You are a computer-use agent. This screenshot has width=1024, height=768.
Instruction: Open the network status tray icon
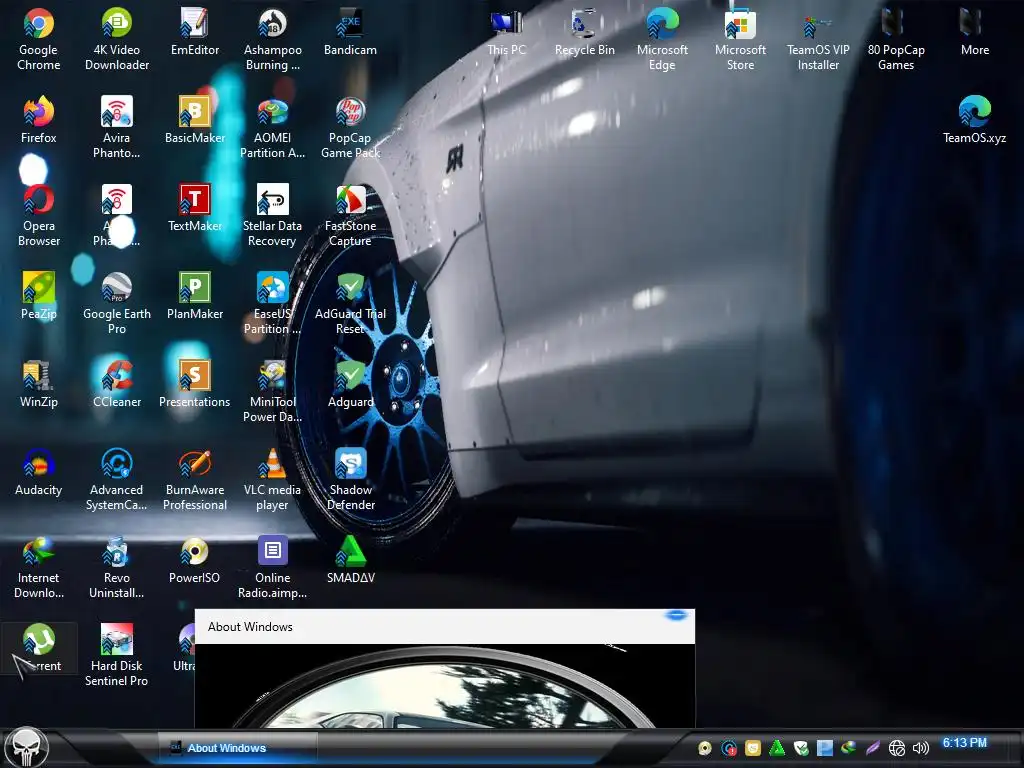(897, 748)
